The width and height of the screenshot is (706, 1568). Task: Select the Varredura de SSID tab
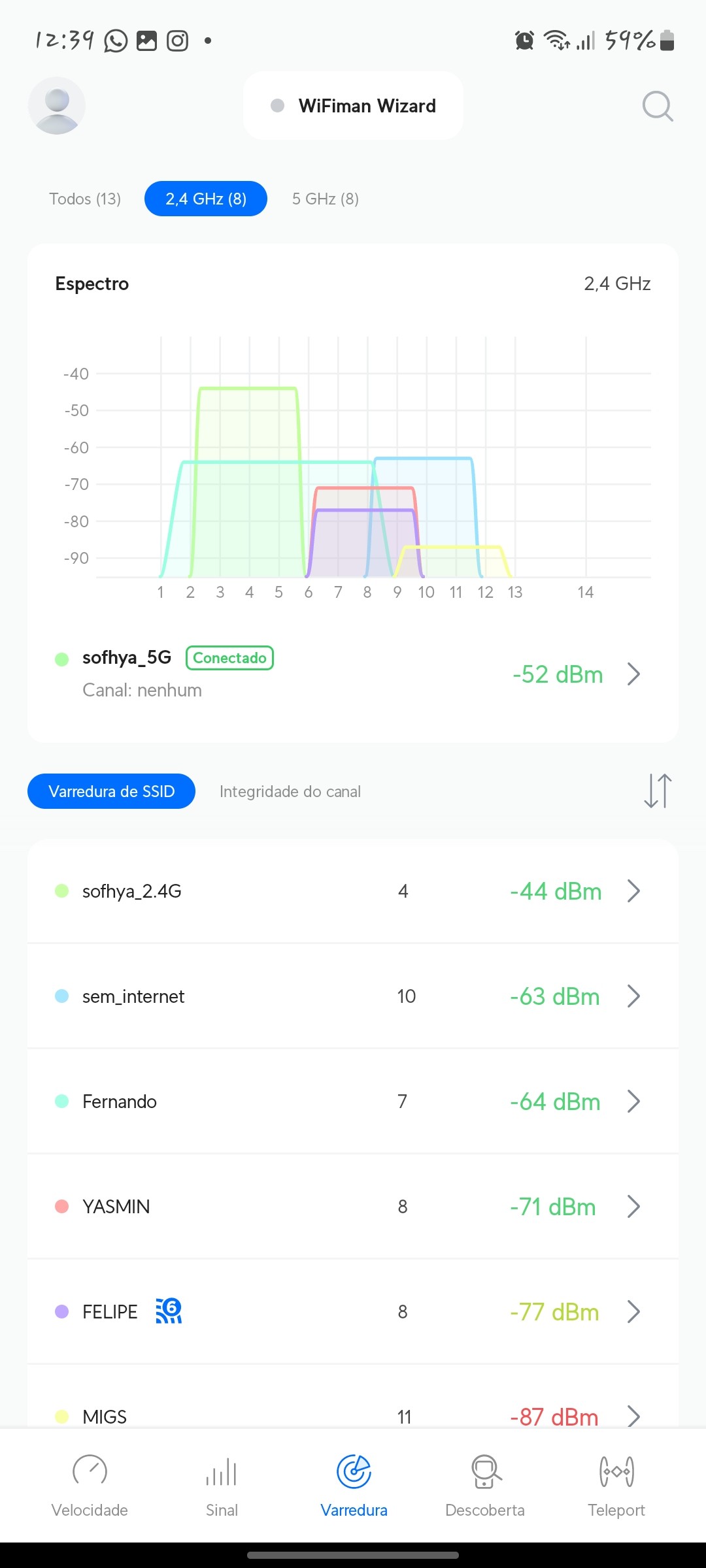(x=111, y=791)
